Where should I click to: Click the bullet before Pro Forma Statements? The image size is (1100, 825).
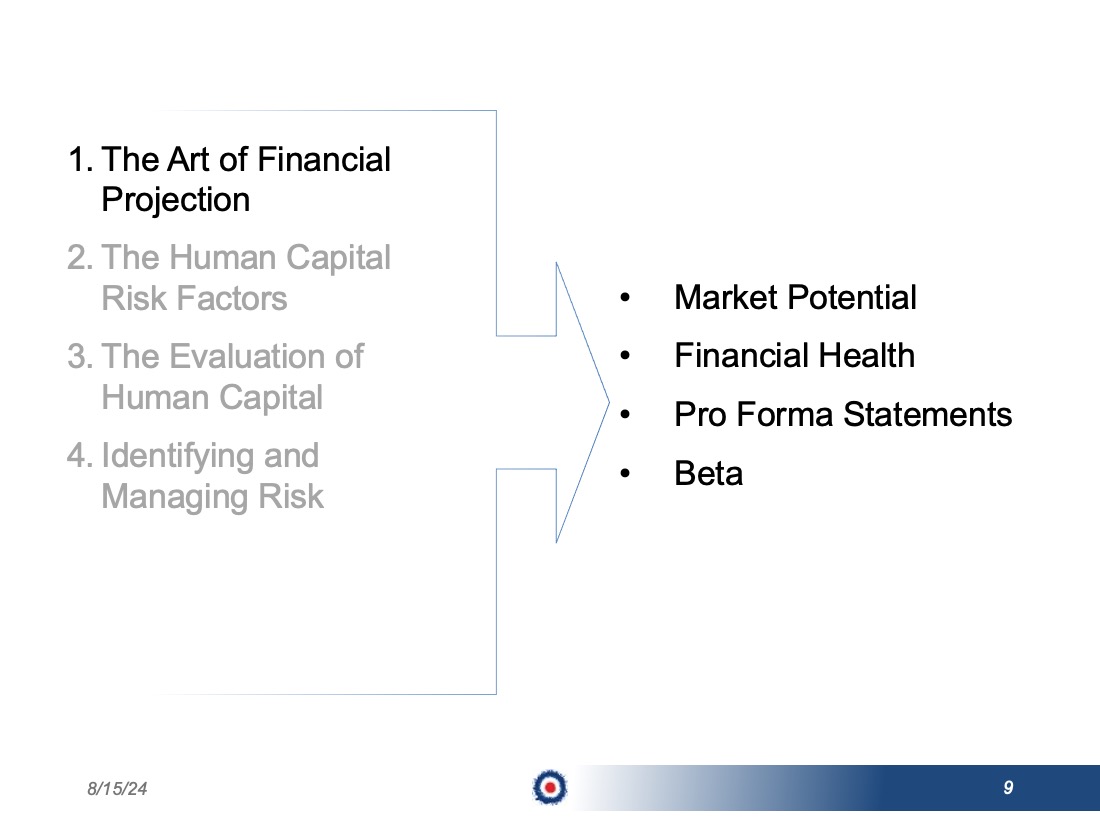[x=626, y=414]
